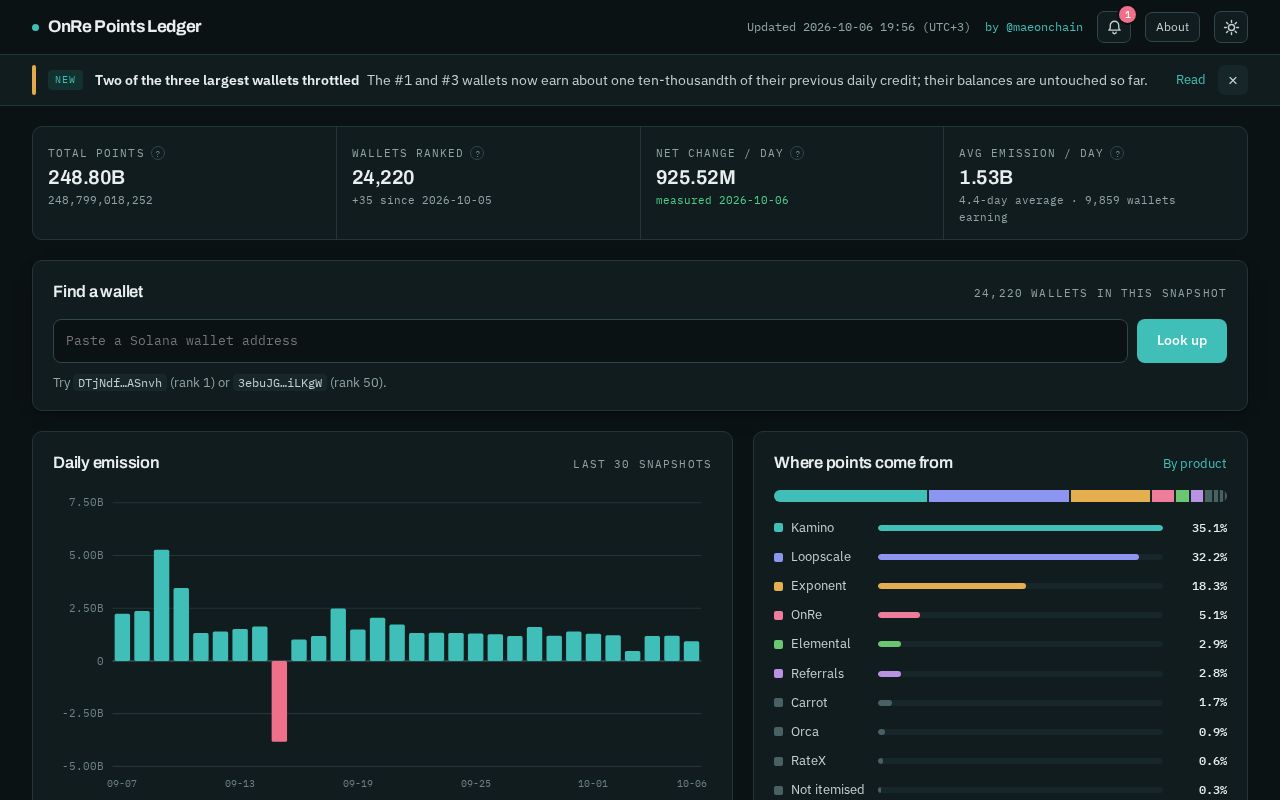Select the negative pink emission bar

pos(279,701)
